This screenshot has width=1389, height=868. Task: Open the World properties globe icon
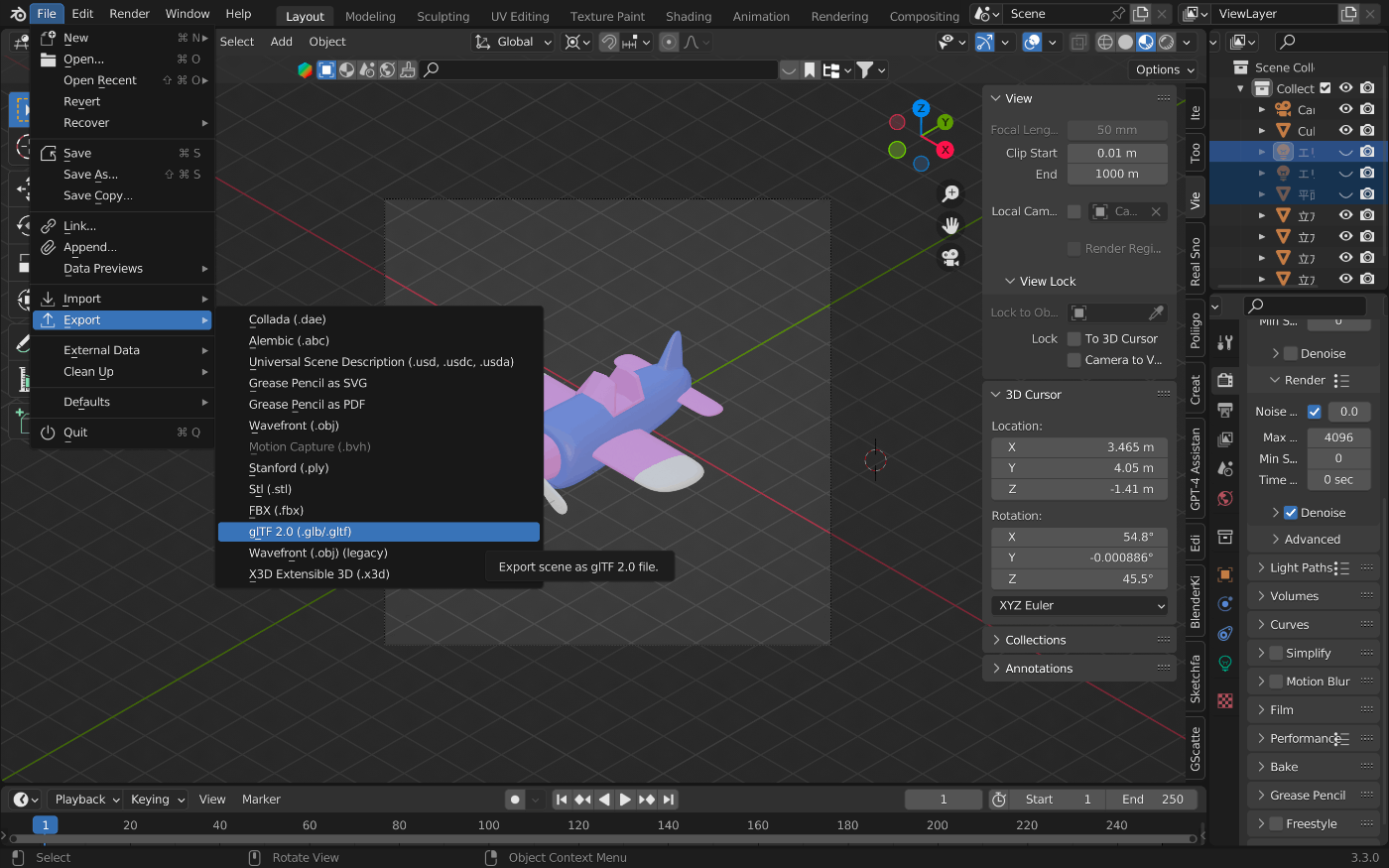[1225, 498]
